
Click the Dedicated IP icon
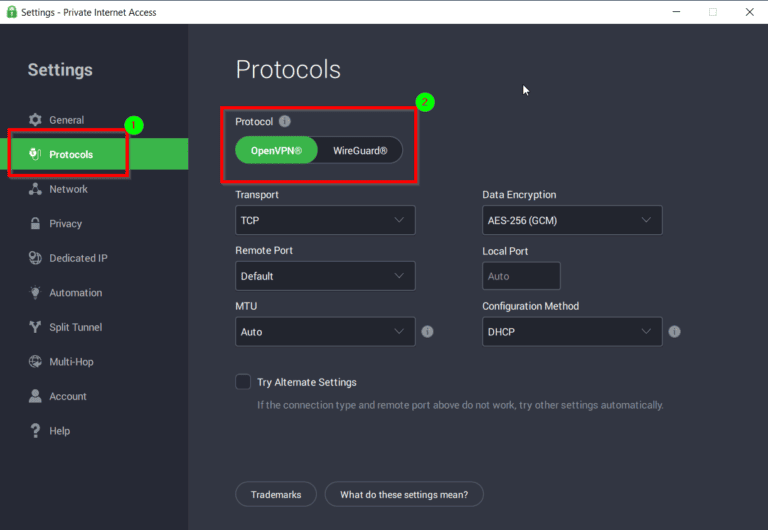point(35,258)
